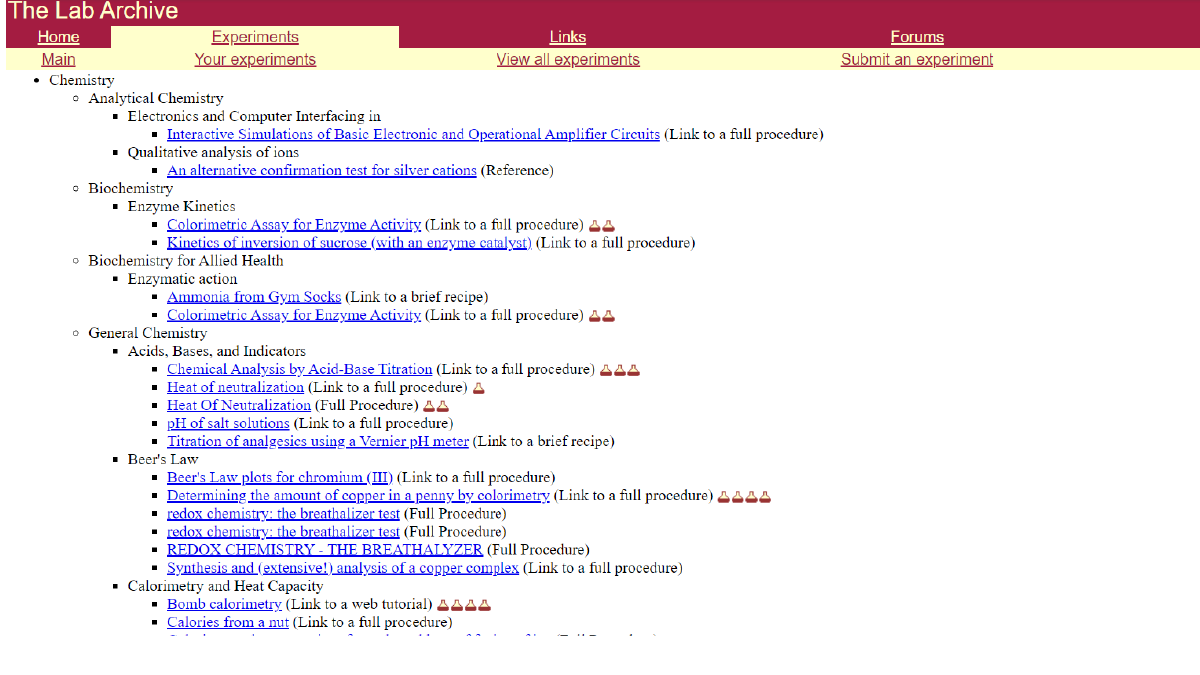Click flask rating icons beside Bomb calorimetry
The height and width of the screenshot is (675, 1200).
(464, 604)
